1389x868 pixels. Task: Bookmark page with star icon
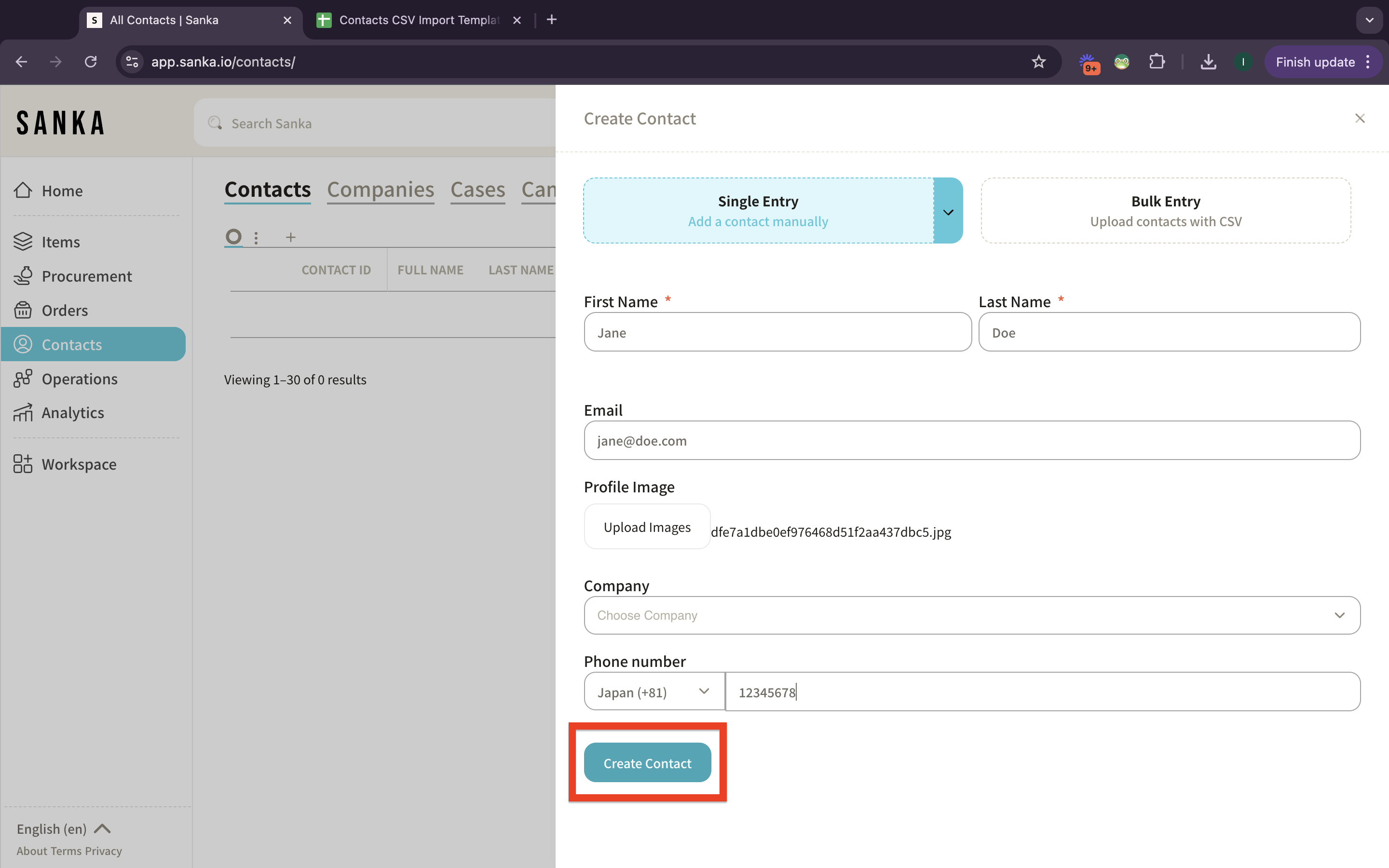(1038, 62)
